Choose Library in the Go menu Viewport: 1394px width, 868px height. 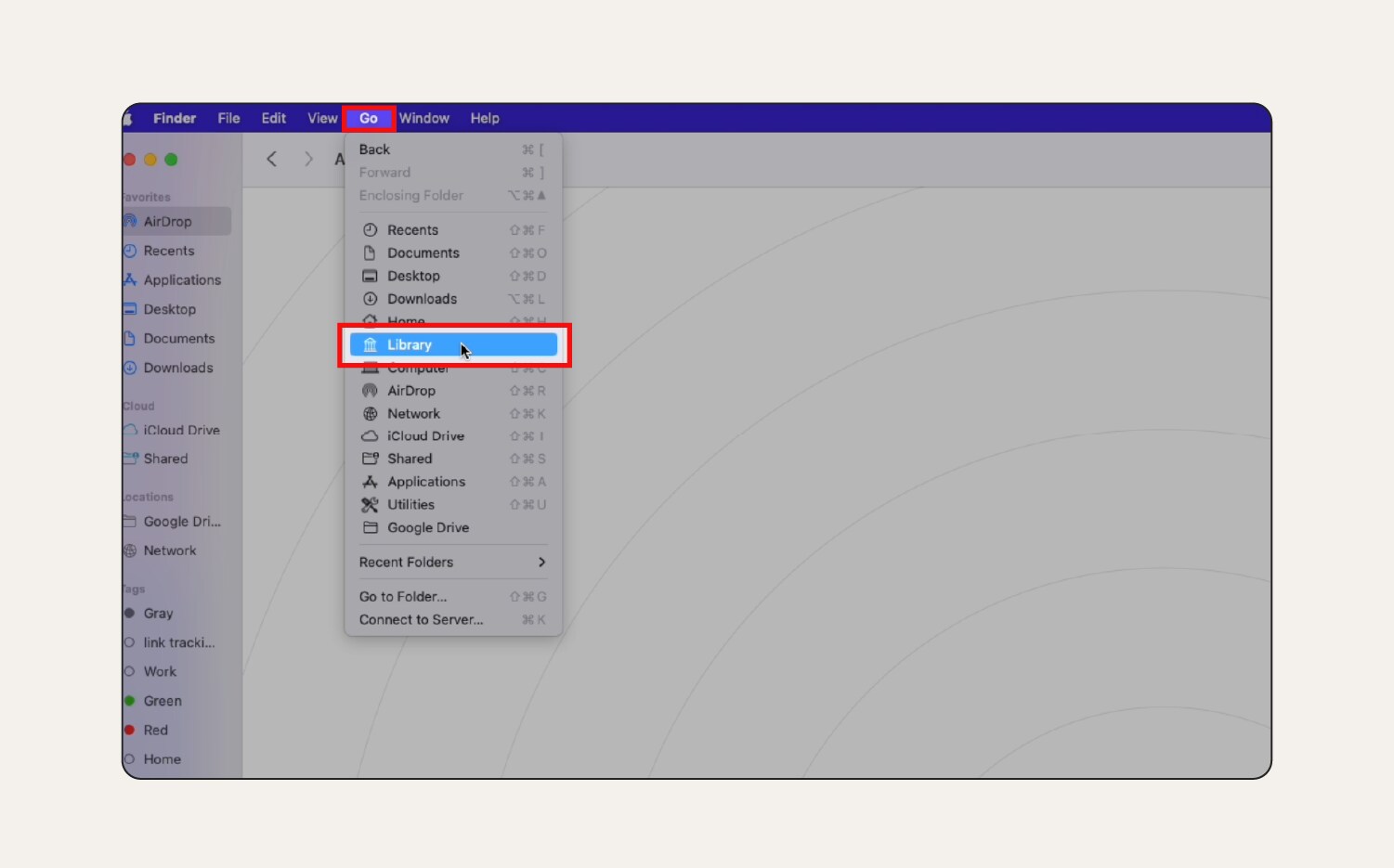(x=453, y=344)
